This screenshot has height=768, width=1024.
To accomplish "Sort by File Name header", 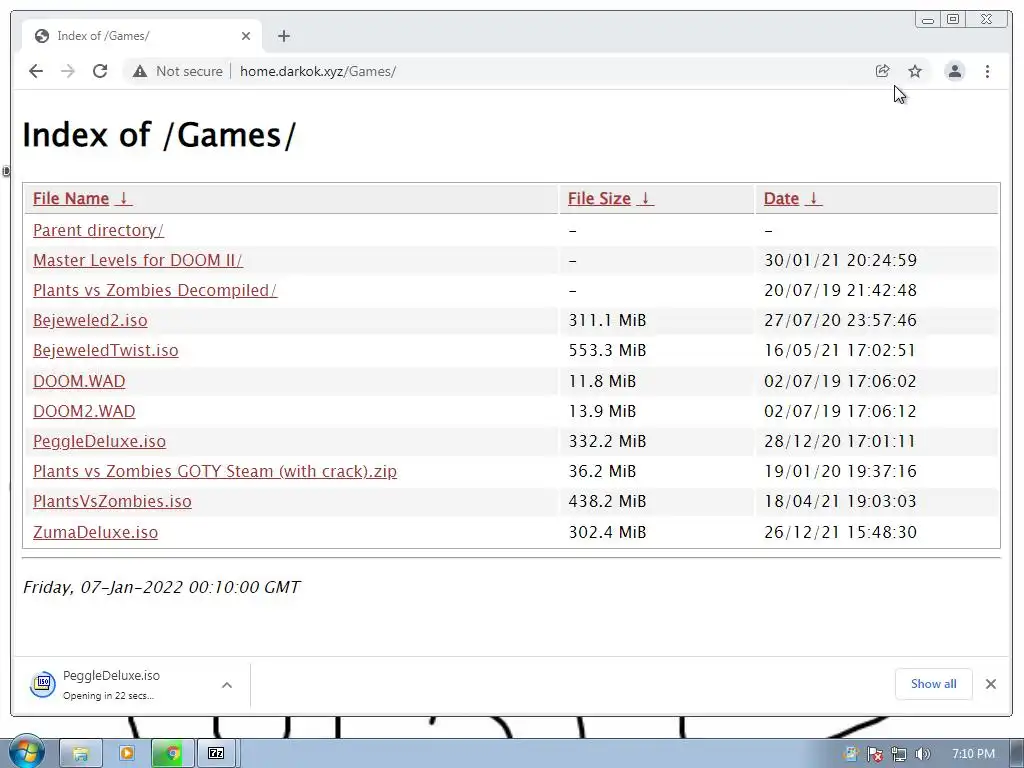I will 71,199.
